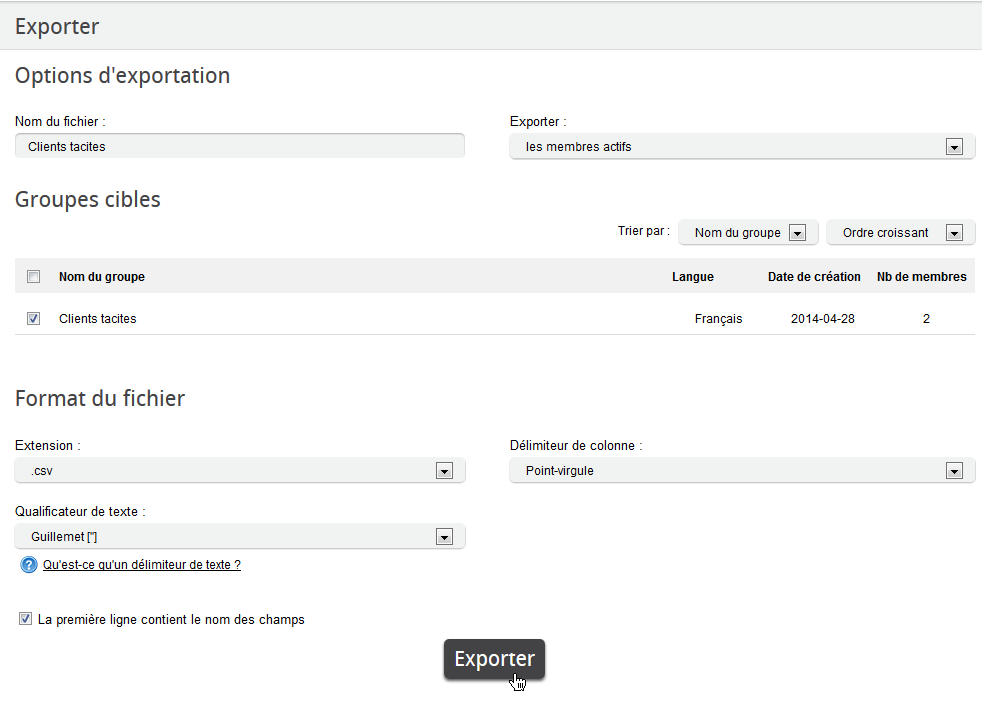
Task: Click the "Groupes cibles" heading
Action: [88, 199]
